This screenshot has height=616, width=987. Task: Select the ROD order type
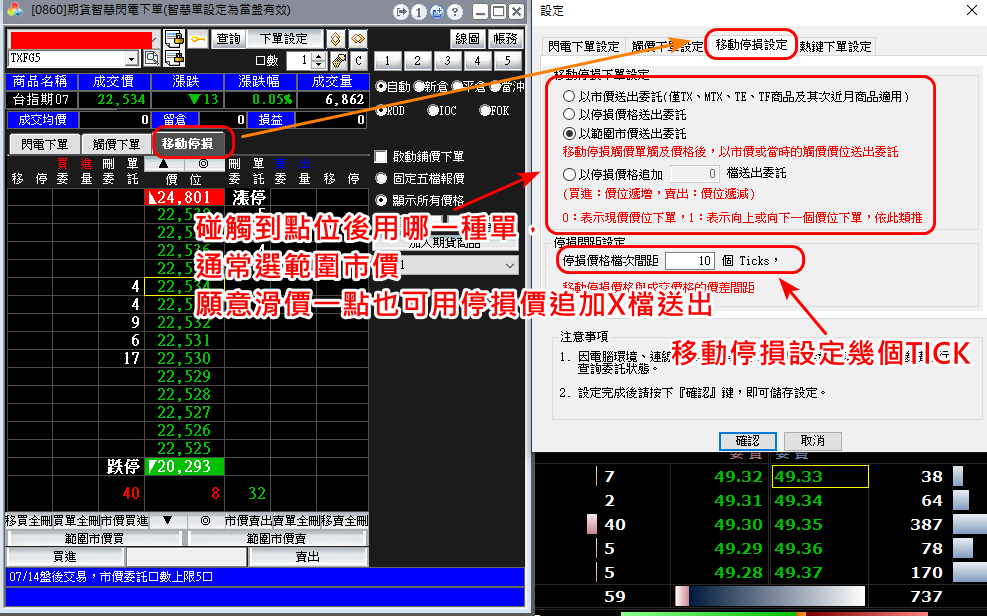[x=381, y=111]
